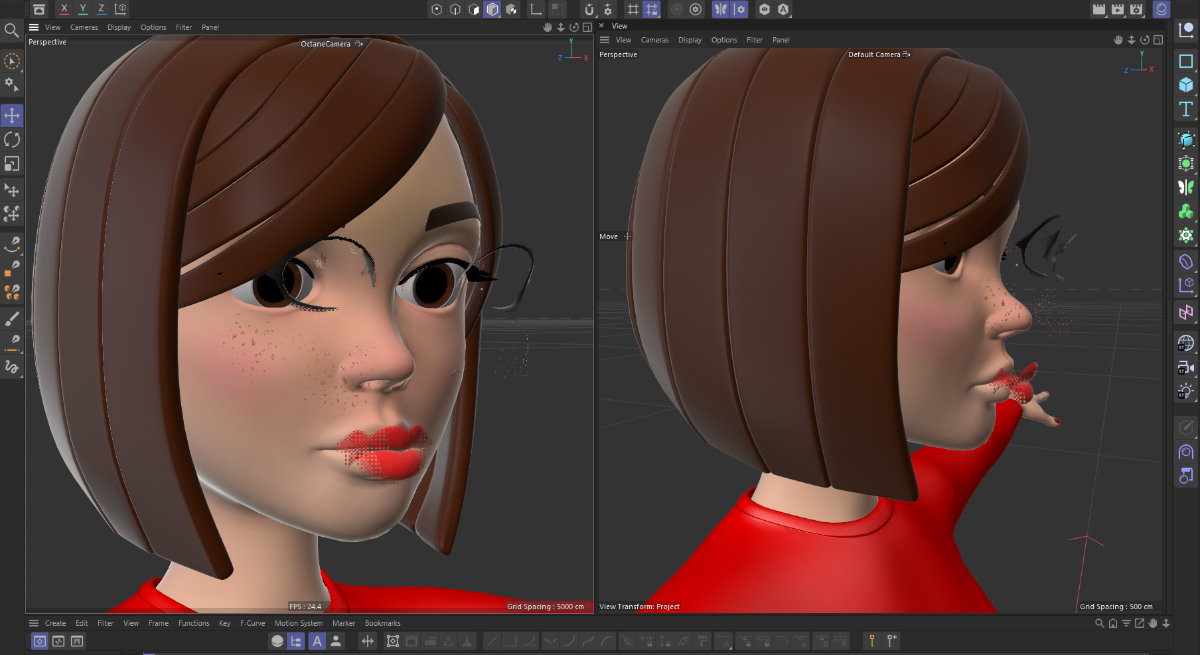Toggle the Y axis lock in the top toolbar

[x=83, y=8]
